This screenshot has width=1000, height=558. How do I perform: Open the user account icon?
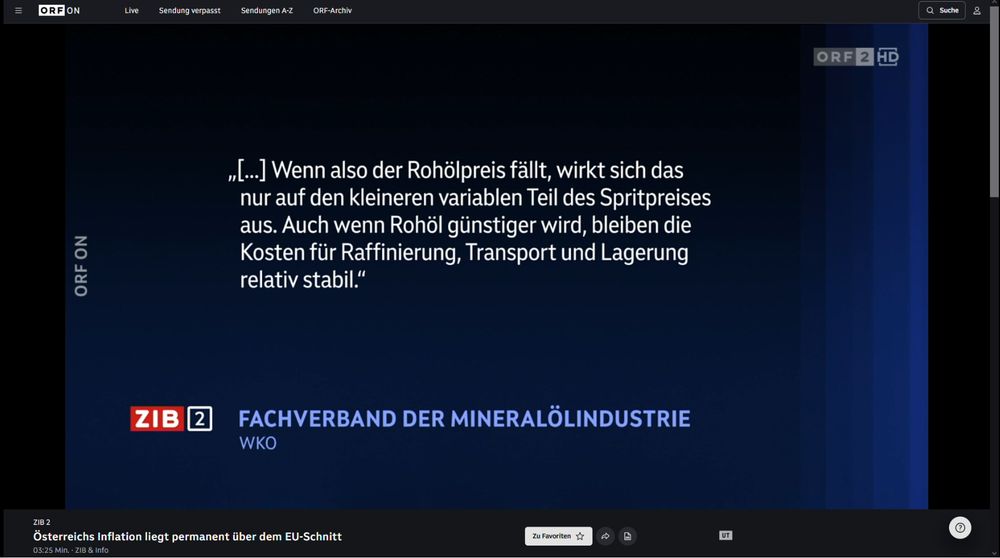click(976, 10)
